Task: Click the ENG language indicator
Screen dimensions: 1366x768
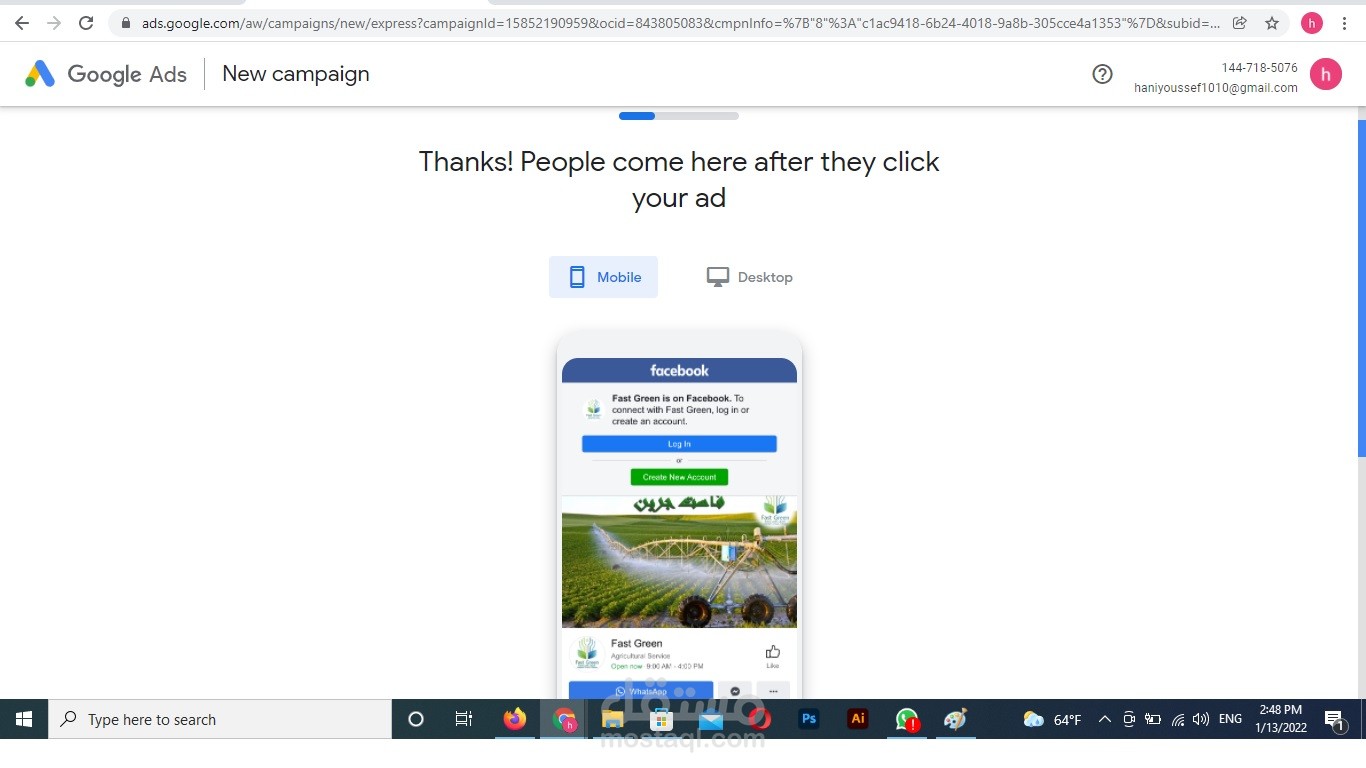Action: coord(1229,718)
